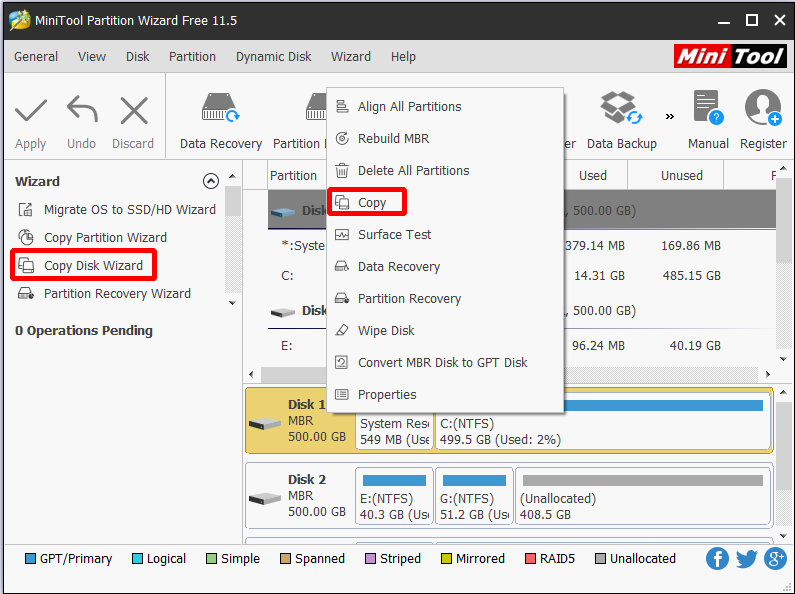Click the Register user icon
This screenshot has width=795, height=594.
pos(763,107)
